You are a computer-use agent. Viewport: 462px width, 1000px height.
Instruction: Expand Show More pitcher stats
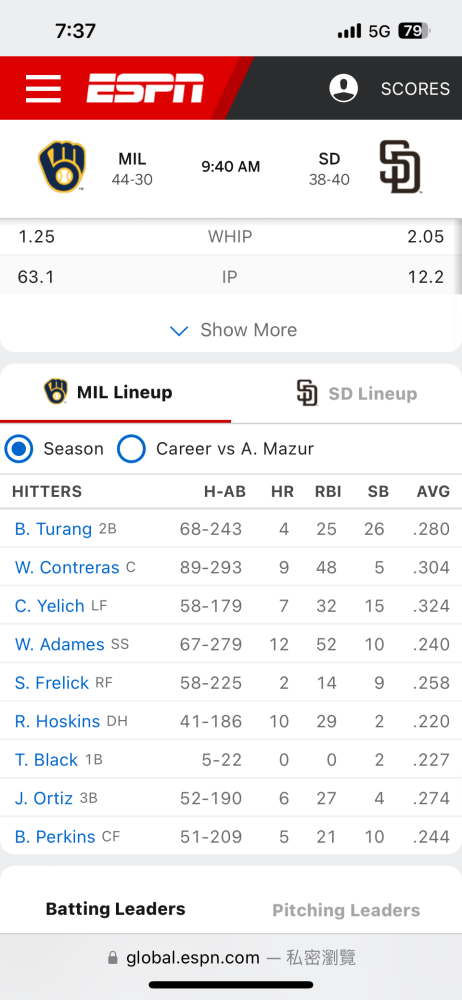233,330
